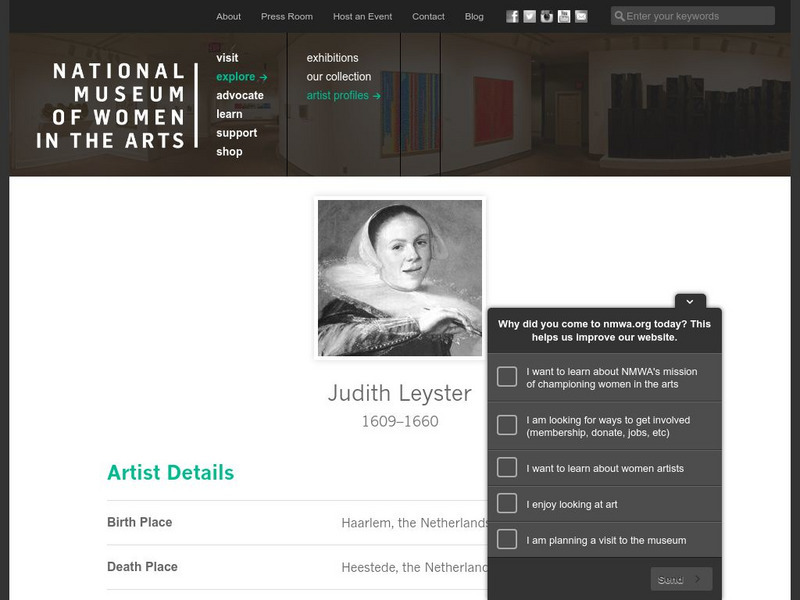Check 'I enjoy looking at art' option

coord(507,503)
